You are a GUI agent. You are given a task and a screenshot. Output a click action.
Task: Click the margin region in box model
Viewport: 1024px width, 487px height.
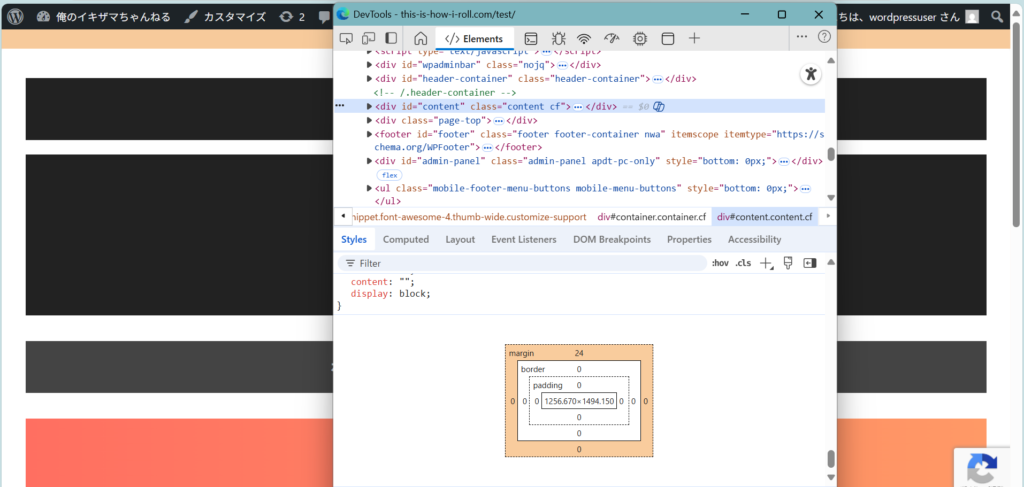(x=522, y=353)
